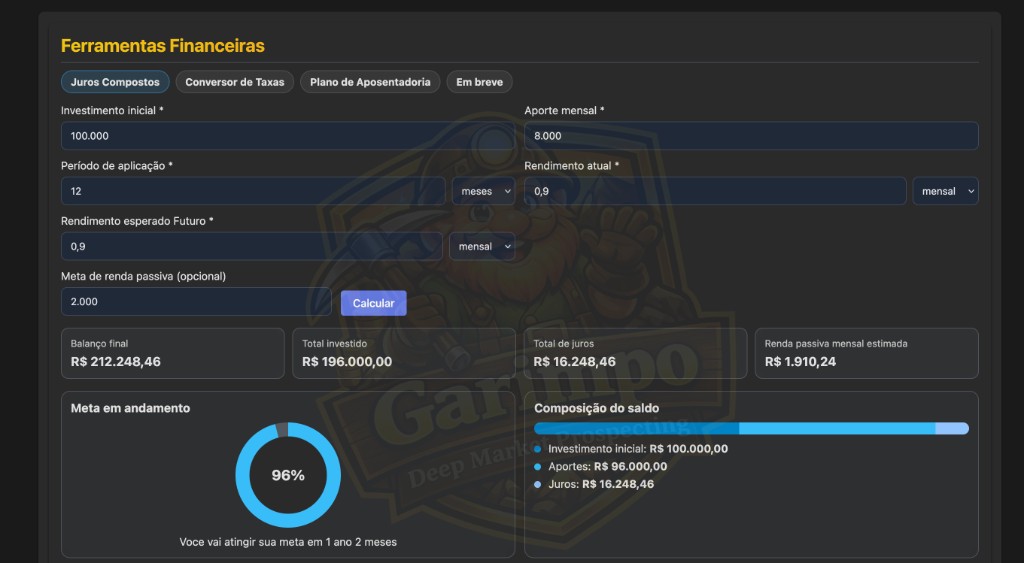Viewport: 1024px width, 563px height.
Task: Click the Investimento inicial legend dot
Action: click(x=538, y=450)
